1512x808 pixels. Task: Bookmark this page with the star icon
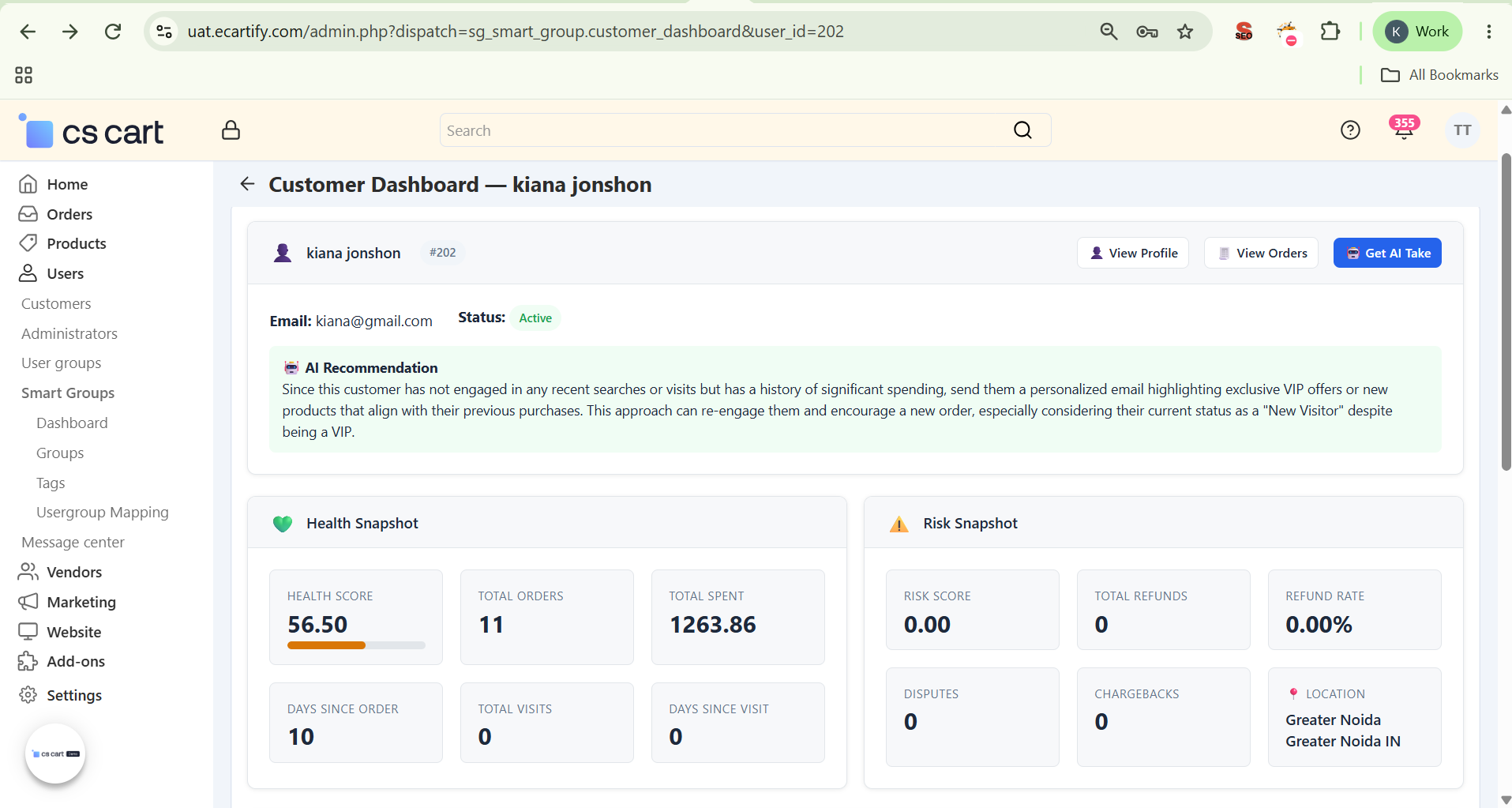point(1185,32)
